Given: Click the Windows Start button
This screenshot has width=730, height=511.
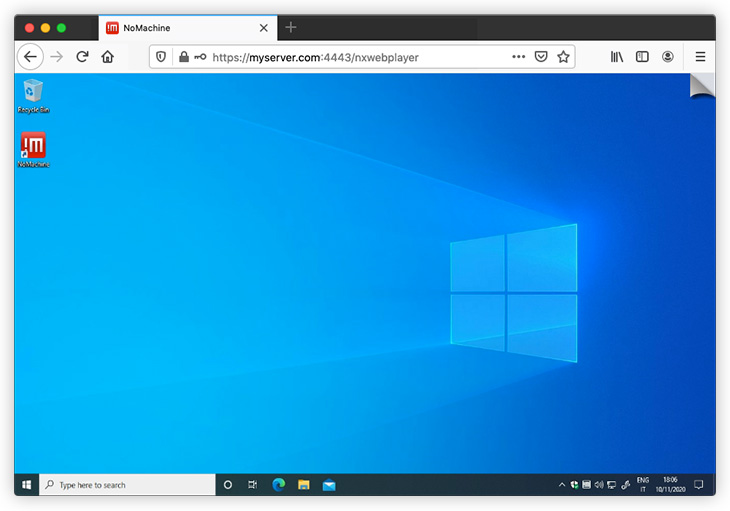Looking at the screenshot, I should (x=26, y=485).
